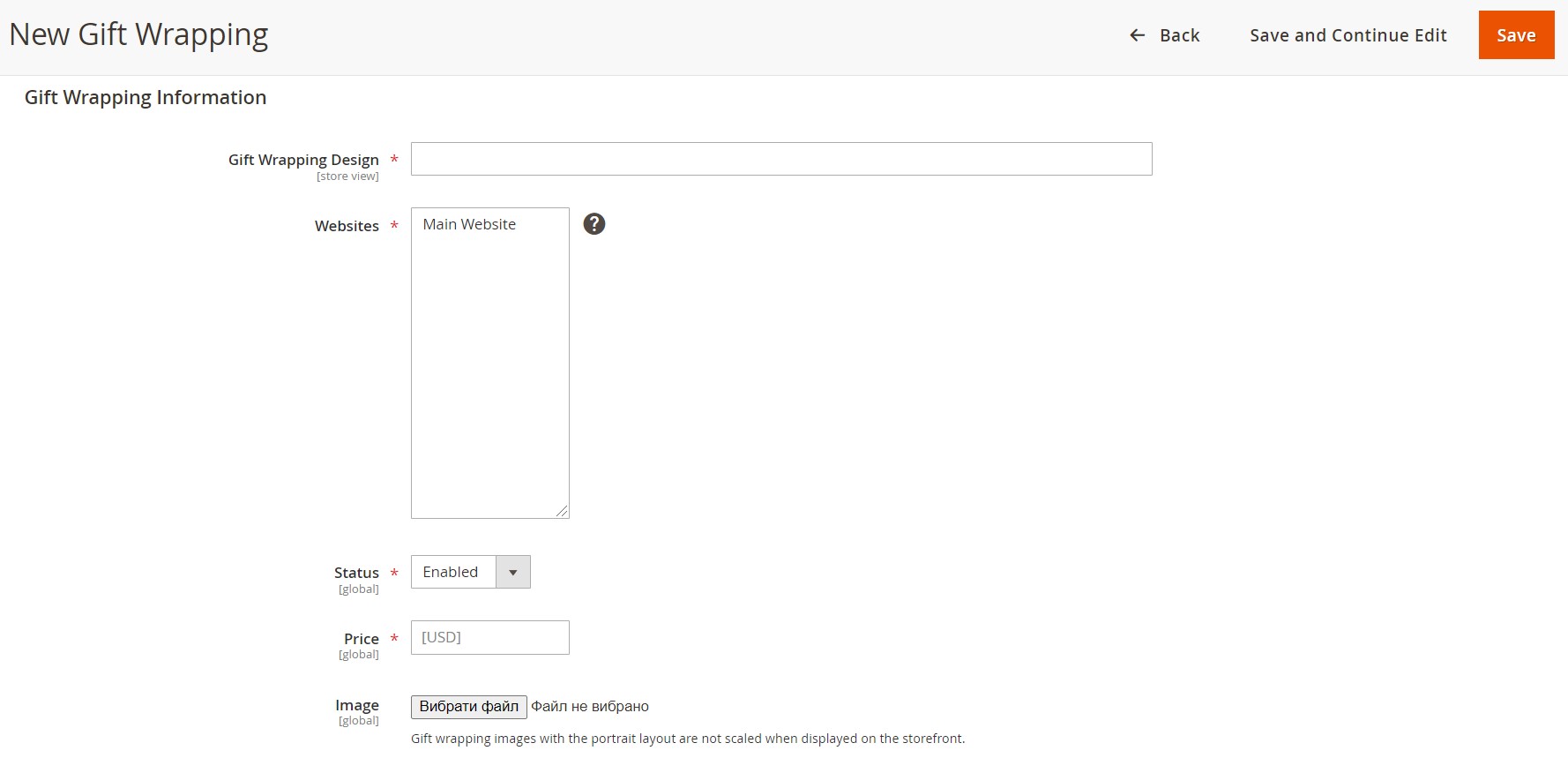Select Main Website in Websites list
1568x758 pixels.
click(469, 225)
